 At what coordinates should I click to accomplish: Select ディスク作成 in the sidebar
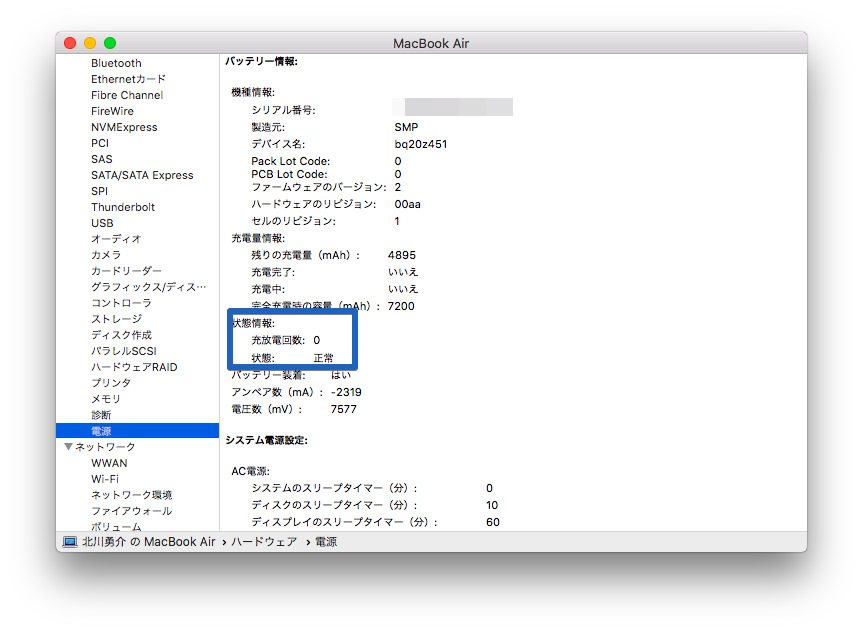[122, 335]
